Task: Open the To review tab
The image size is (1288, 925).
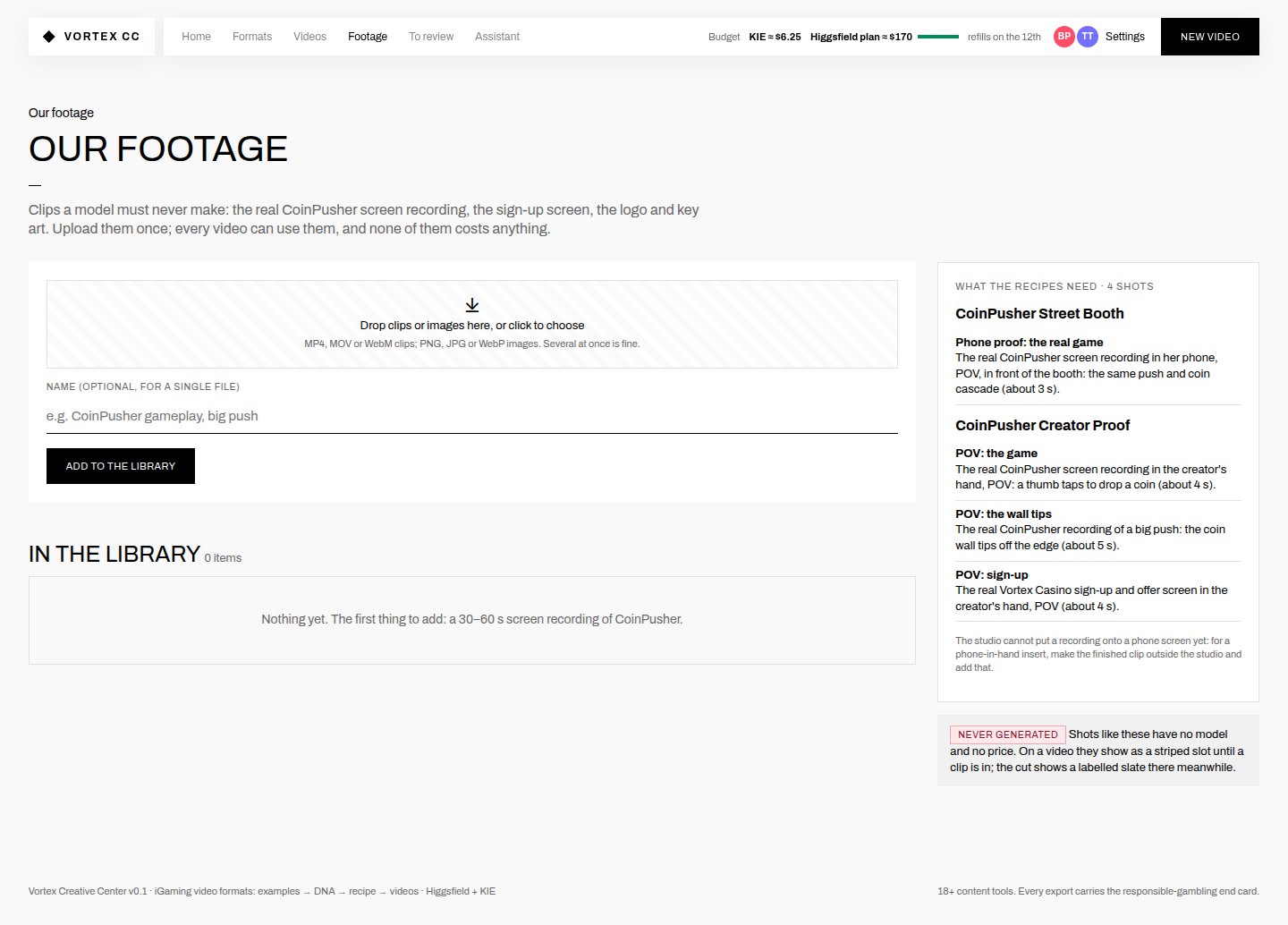Action: (x=431, y=37)
